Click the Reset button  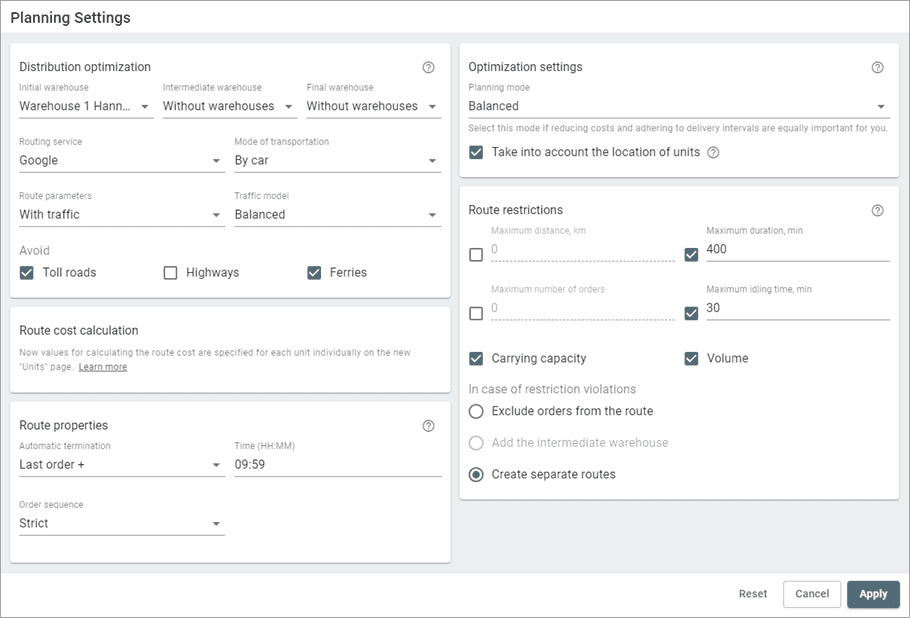tap(752, 594)
